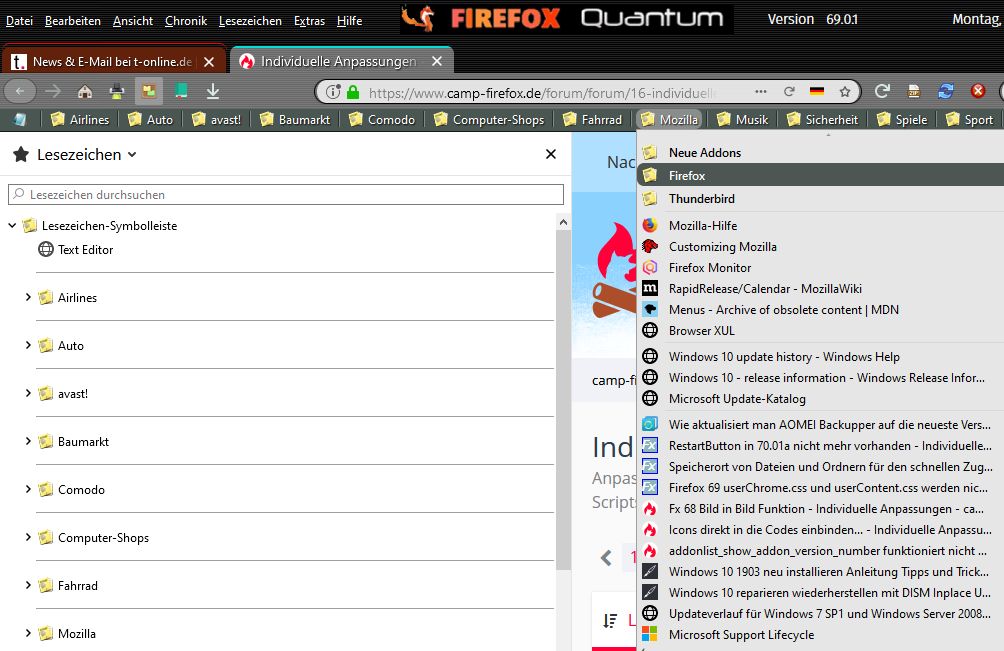Click the forward arrow navigation button
This screenshot has width=1004, height=651.
(53, 92)
